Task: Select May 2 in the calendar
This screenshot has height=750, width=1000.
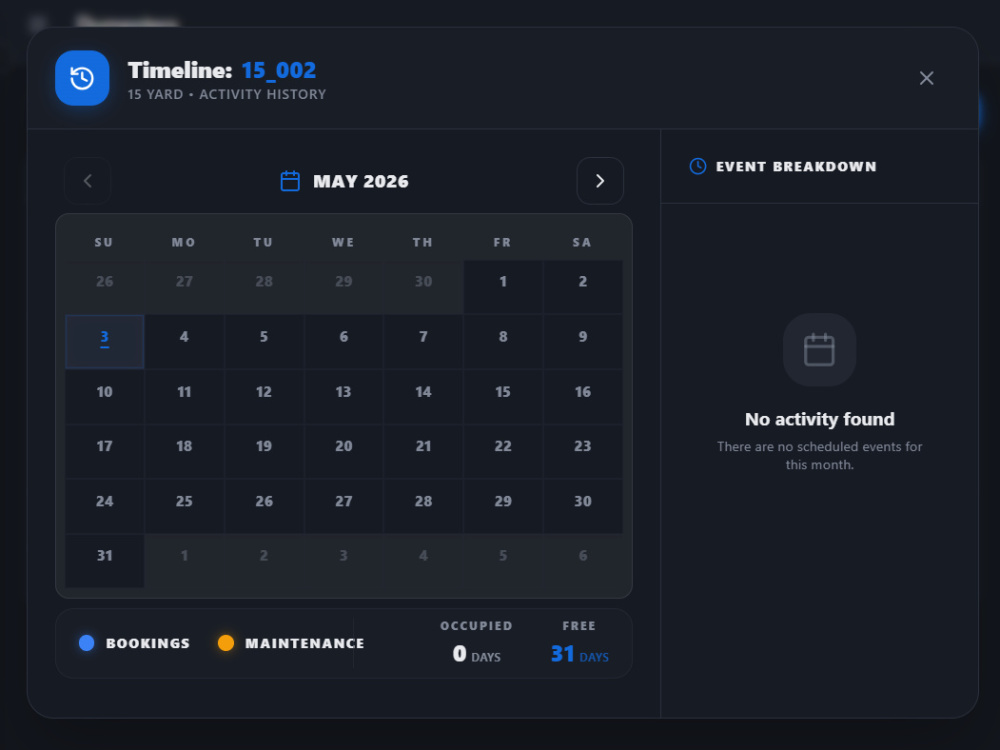Action: (583, 286)
